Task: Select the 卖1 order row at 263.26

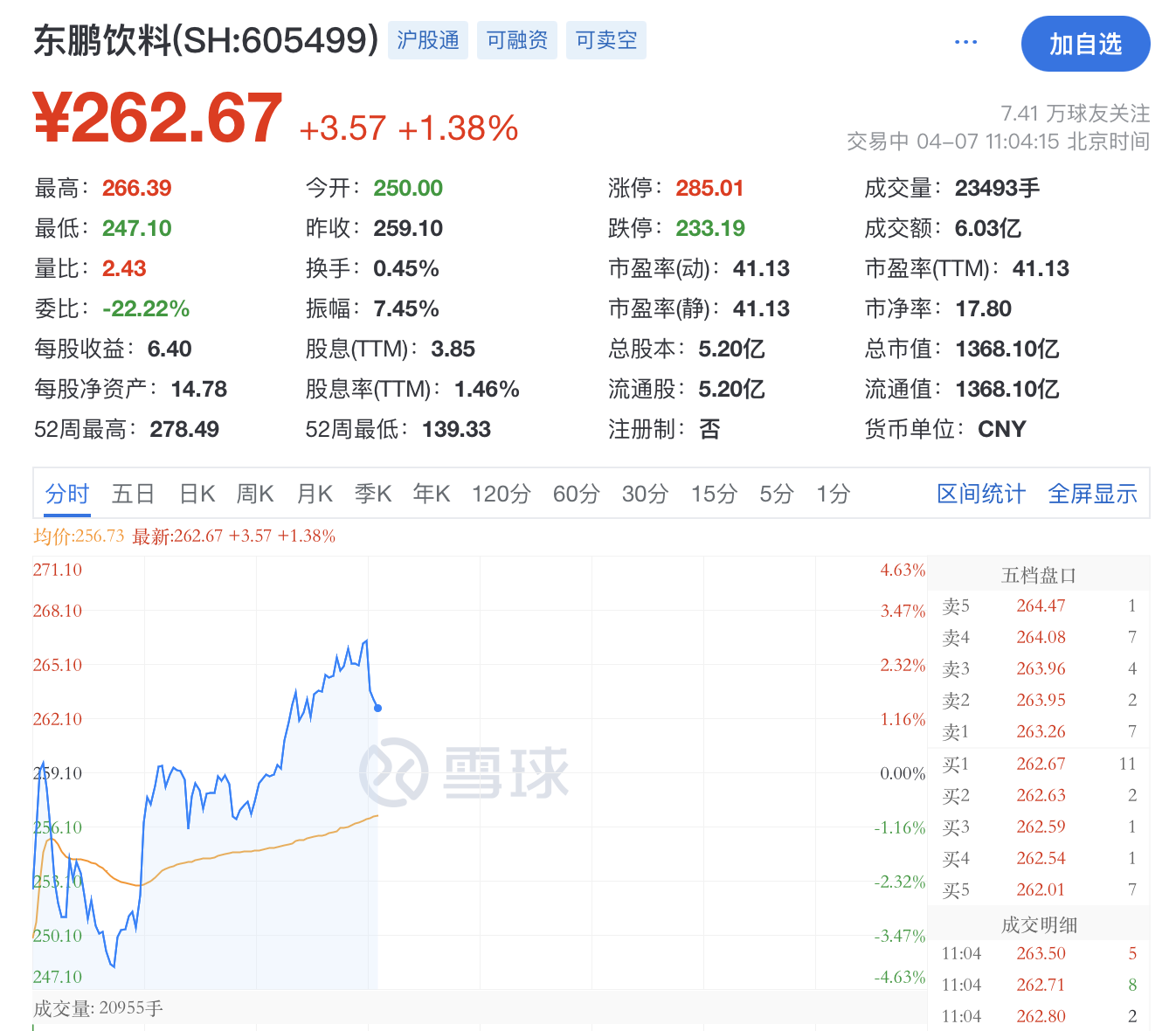Action: tap(1039, 731)
